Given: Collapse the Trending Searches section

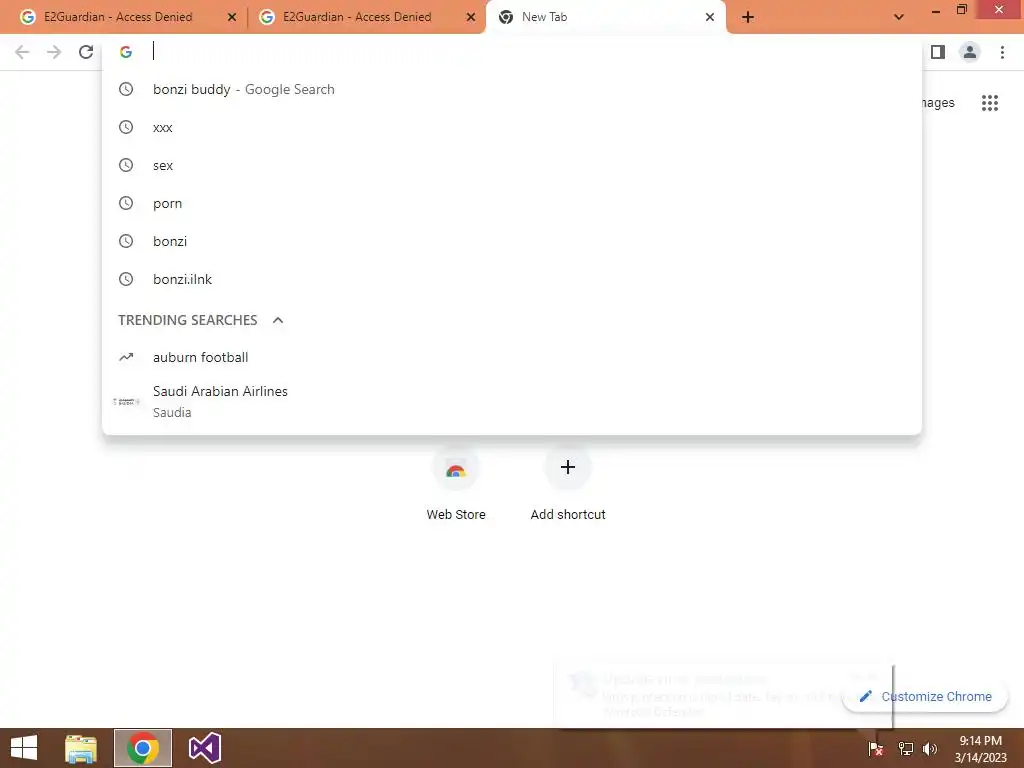Looking at the screenshot, I should point(278,320).
